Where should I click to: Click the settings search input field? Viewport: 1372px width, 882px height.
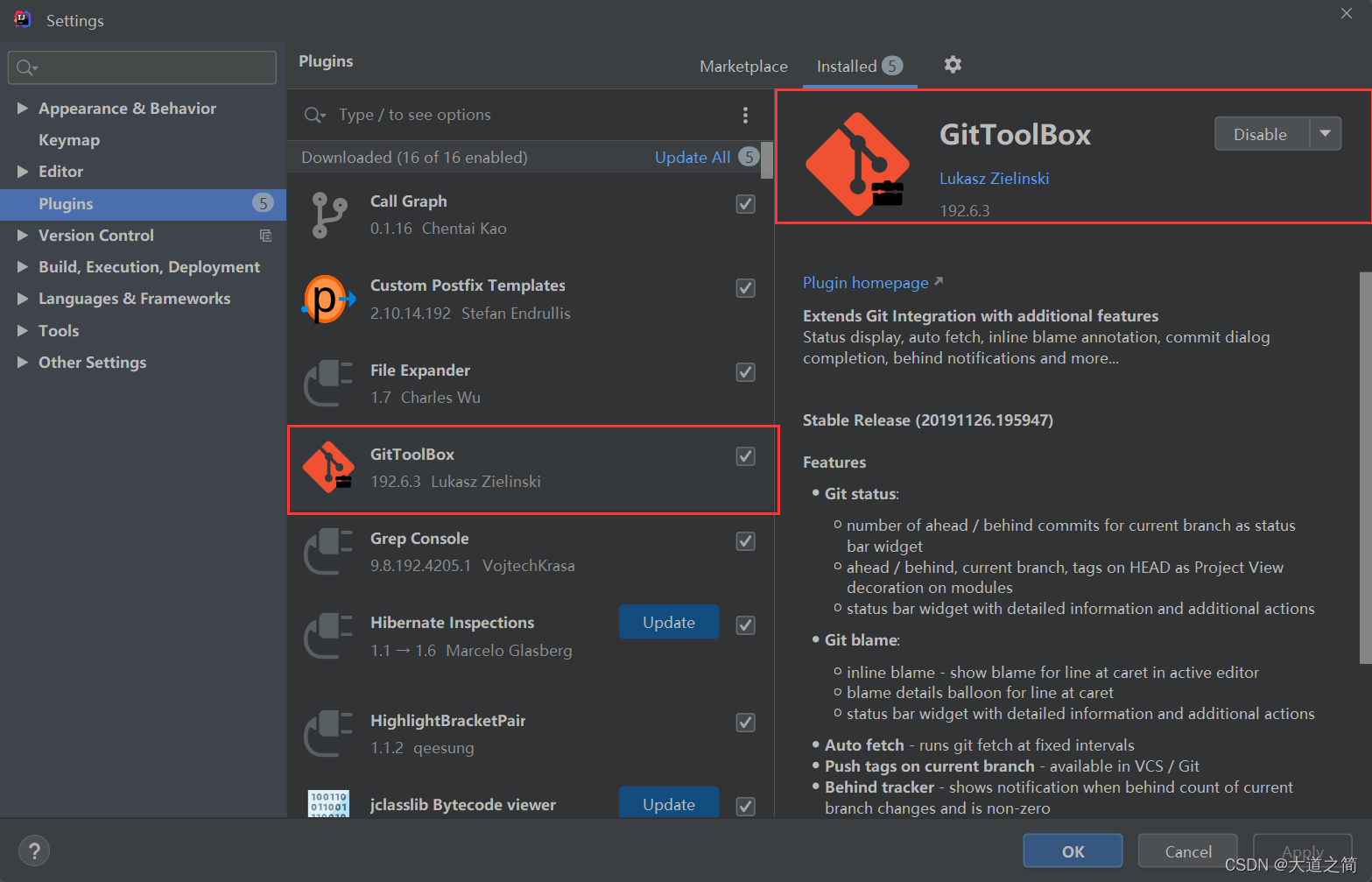click(142, 67)
